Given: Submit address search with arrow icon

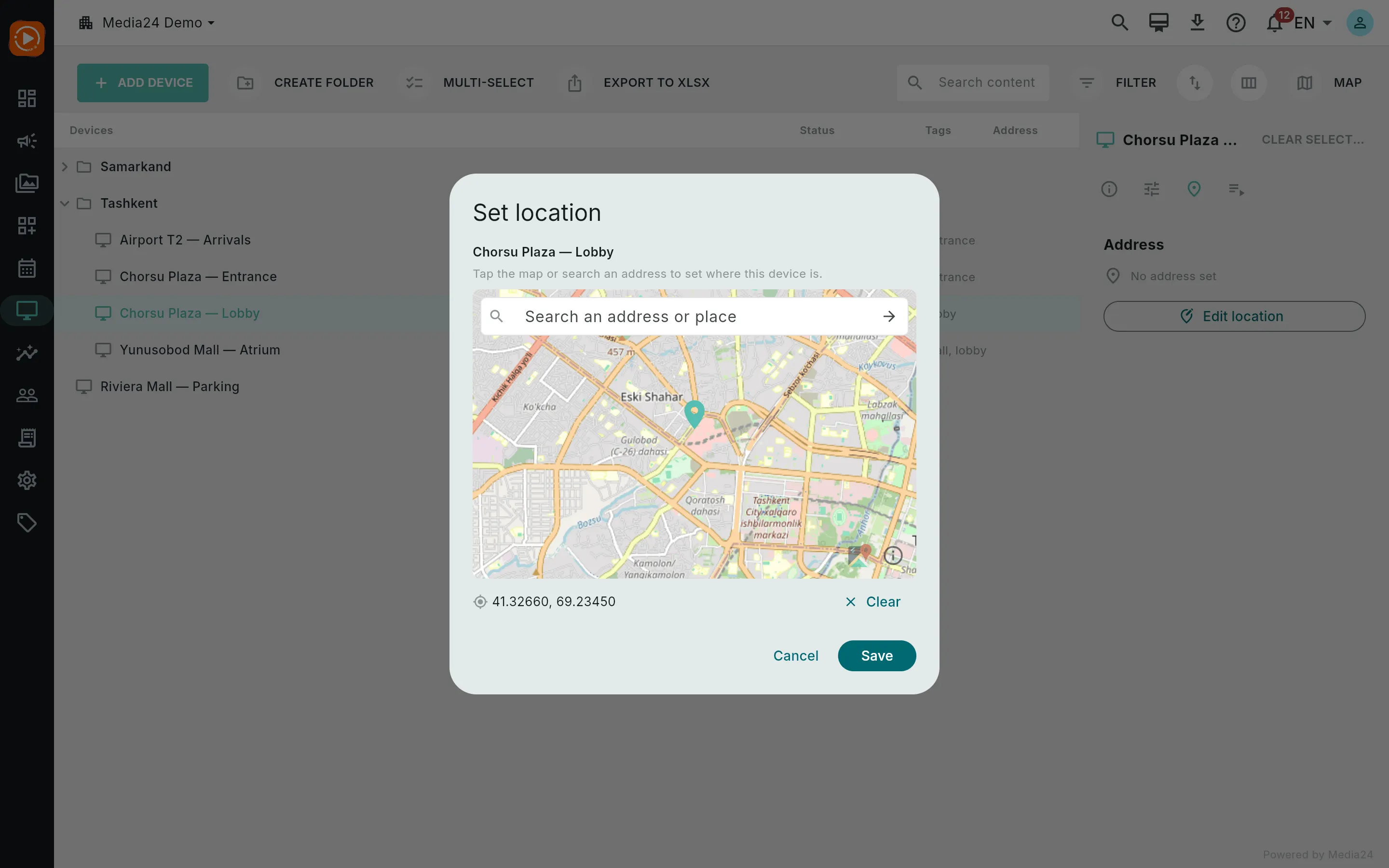Looking at the screenshot, I should point(889,316).
